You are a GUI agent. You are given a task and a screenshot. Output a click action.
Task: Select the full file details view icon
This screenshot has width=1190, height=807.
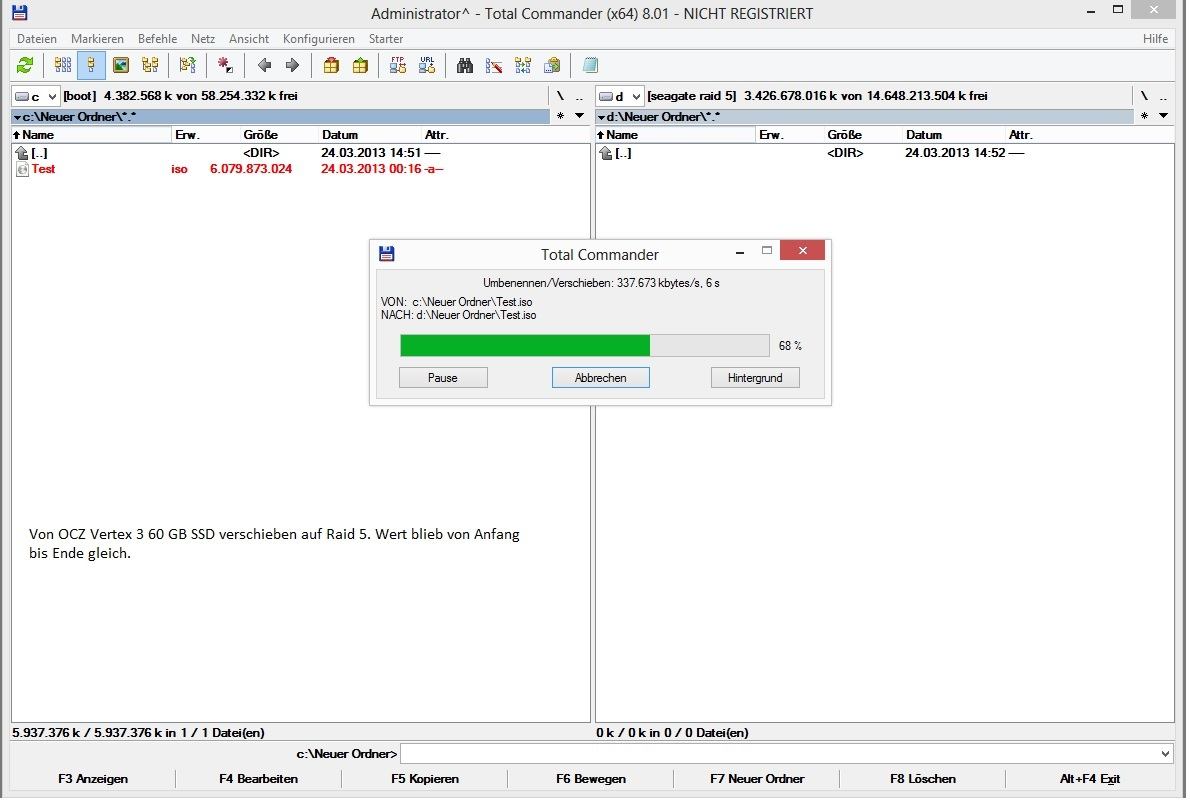[91, 66]
